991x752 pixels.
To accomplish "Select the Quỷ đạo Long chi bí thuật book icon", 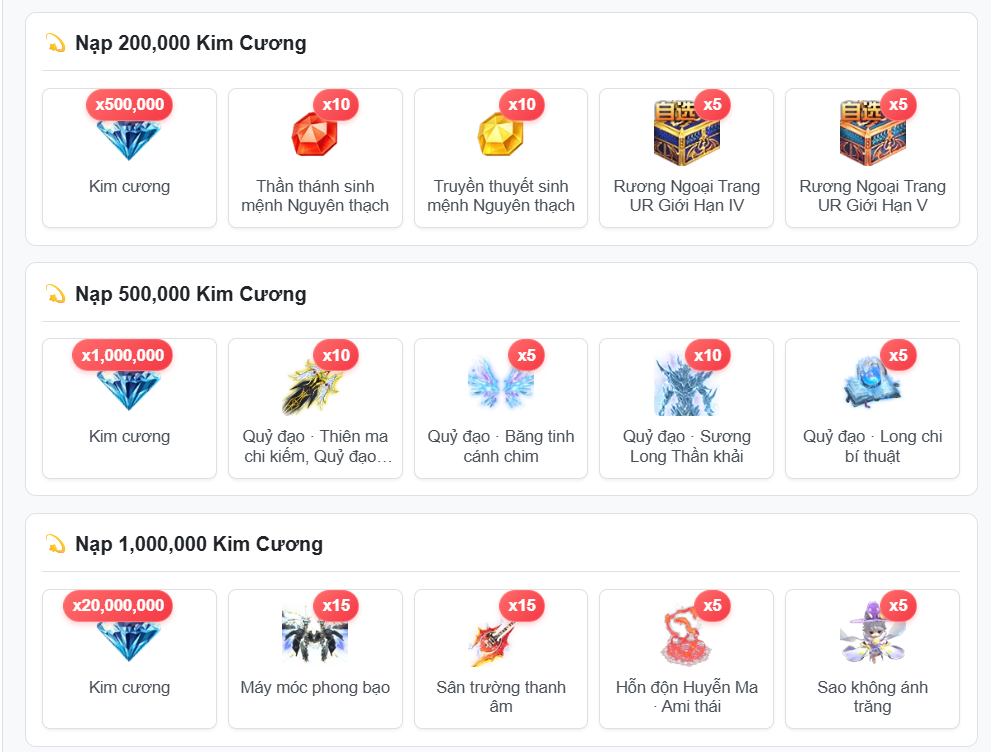I will 872,380.
